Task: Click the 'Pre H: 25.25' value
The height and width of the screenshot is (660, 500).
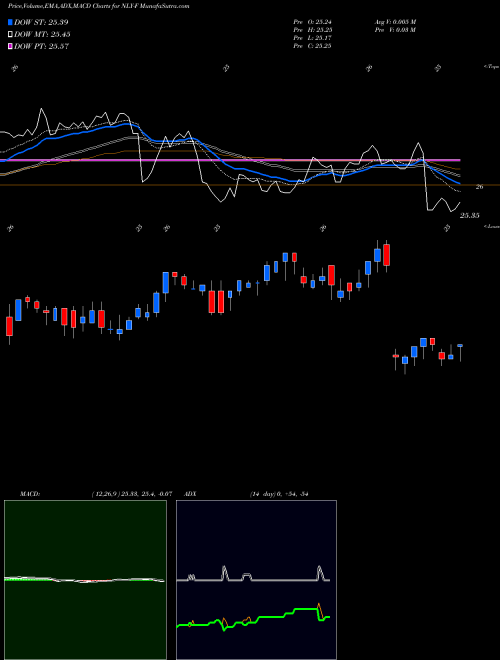Action: [x=312, y=30]
